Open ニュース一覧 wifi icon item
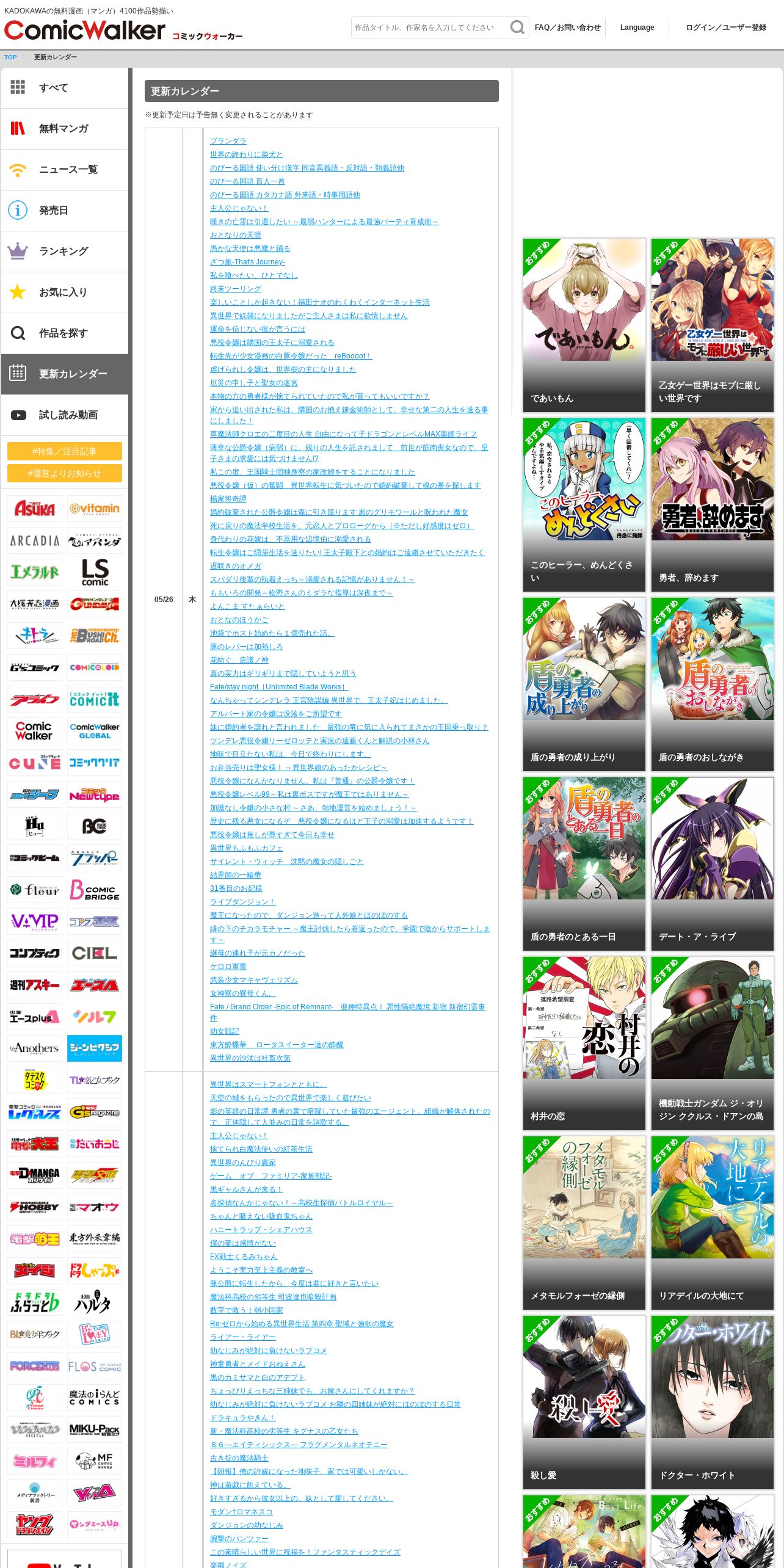 (x=65, y=170)
